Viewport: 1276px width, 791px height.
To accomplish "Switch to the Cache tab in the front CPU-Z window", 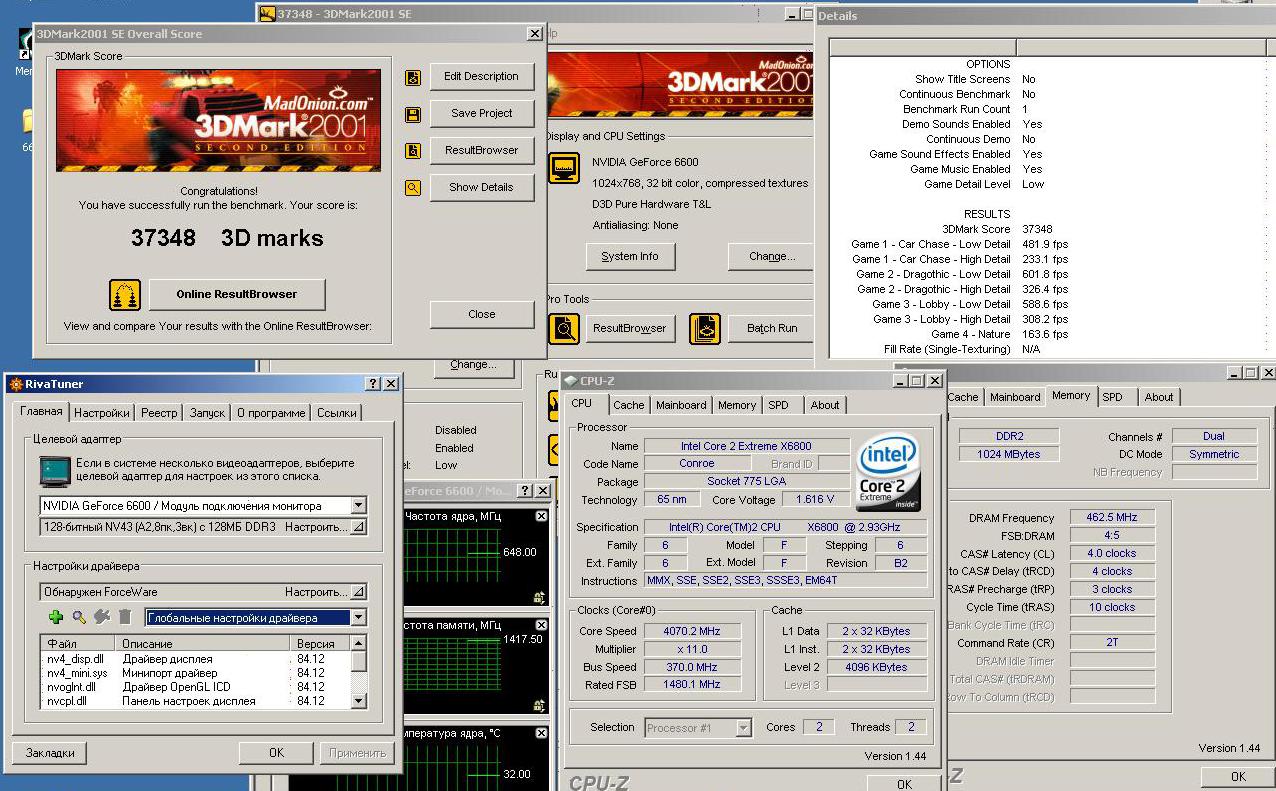I will [629, 405].
